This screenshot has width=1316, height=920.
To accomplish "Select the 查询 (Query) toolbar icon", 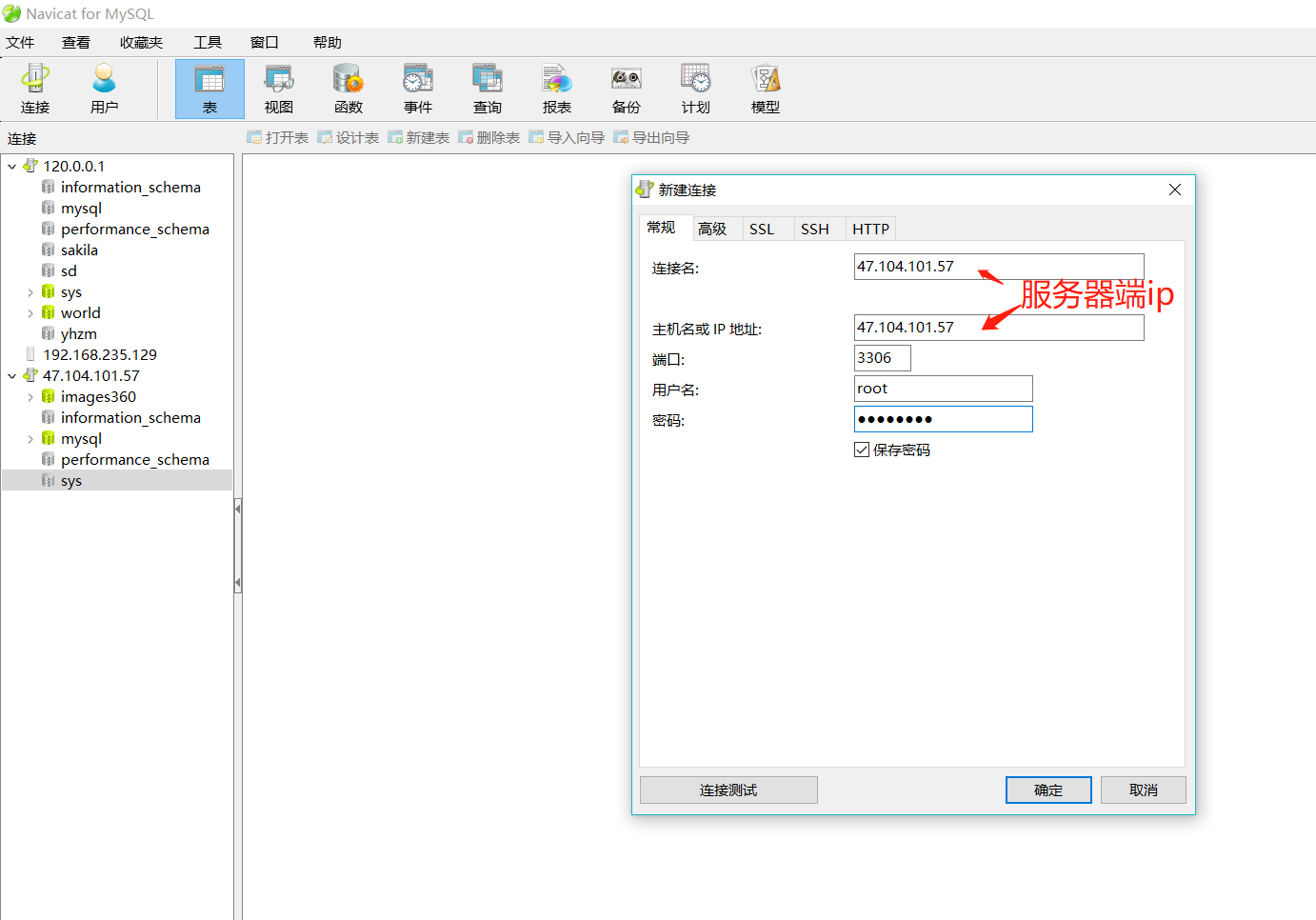I will pos(488,89).
